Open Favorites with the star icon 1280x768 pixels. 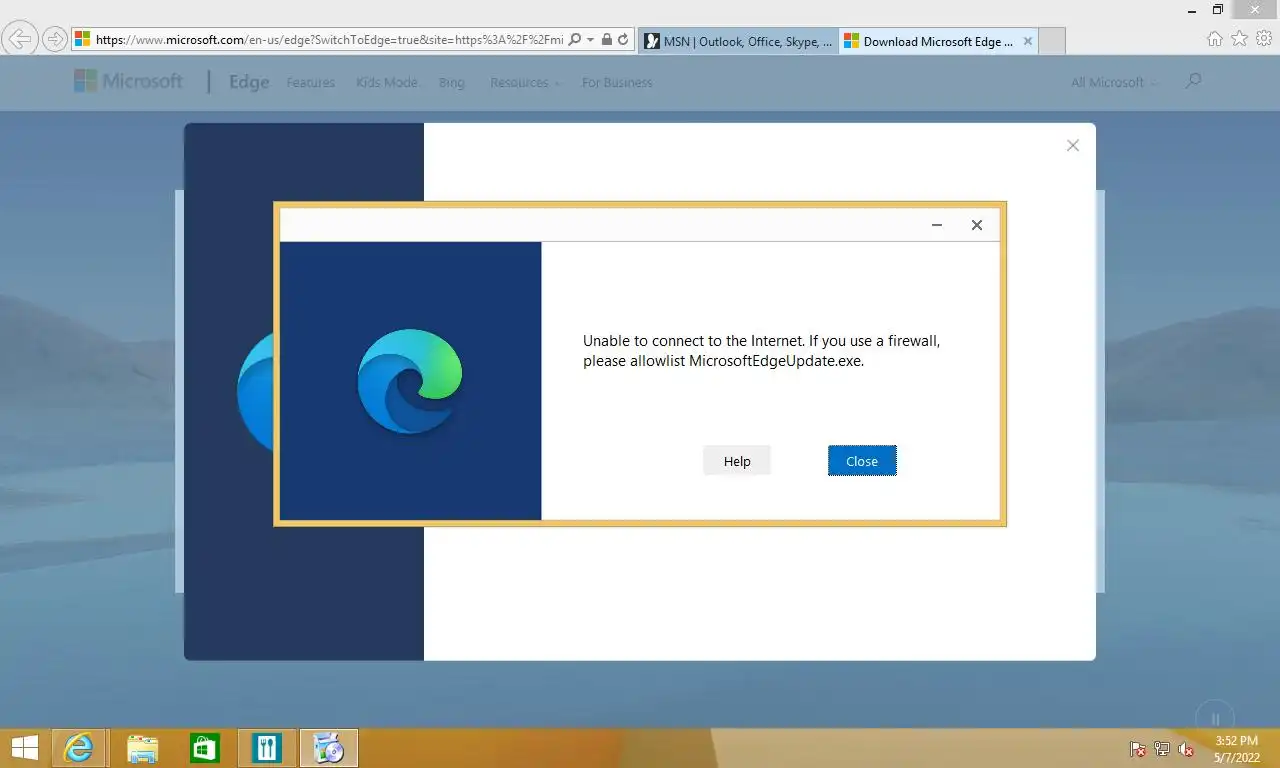tap(1240, 39)
